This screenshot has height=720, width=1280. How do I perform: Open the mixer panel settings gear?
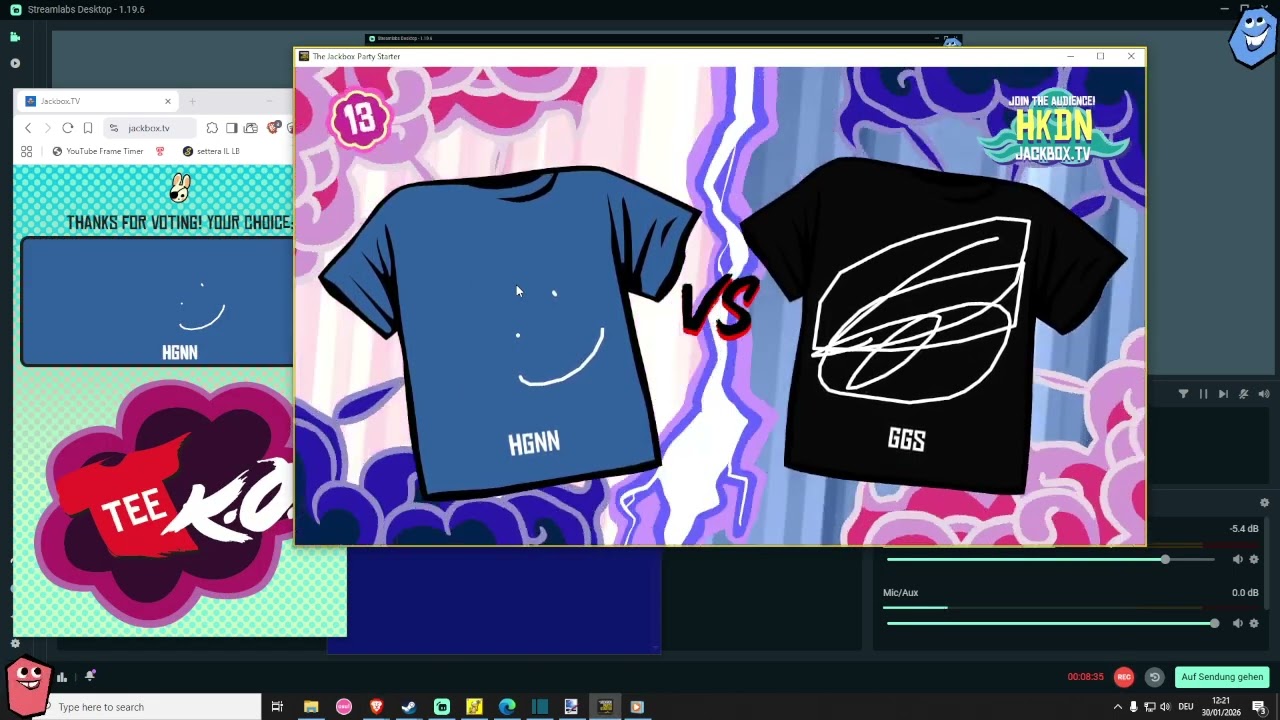[1264, 503]
